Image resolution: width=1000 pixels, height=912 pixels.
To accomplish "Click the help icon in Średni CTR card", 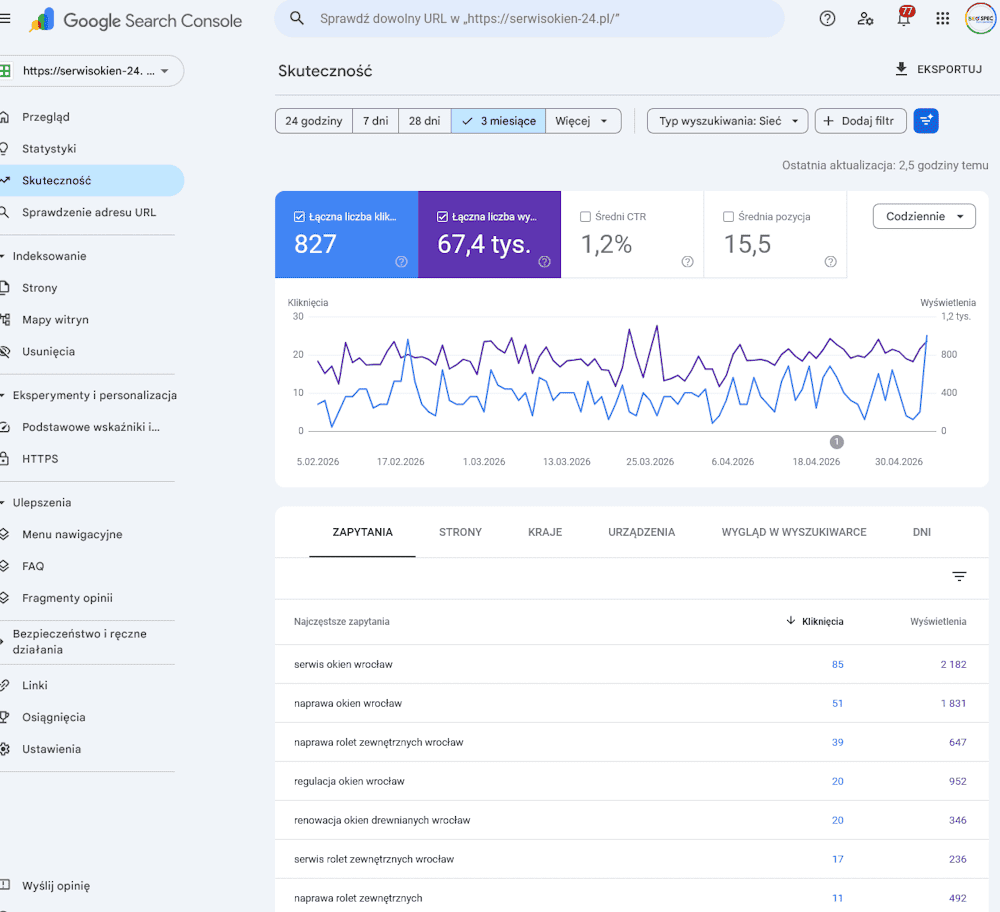I will coord(688,261).
